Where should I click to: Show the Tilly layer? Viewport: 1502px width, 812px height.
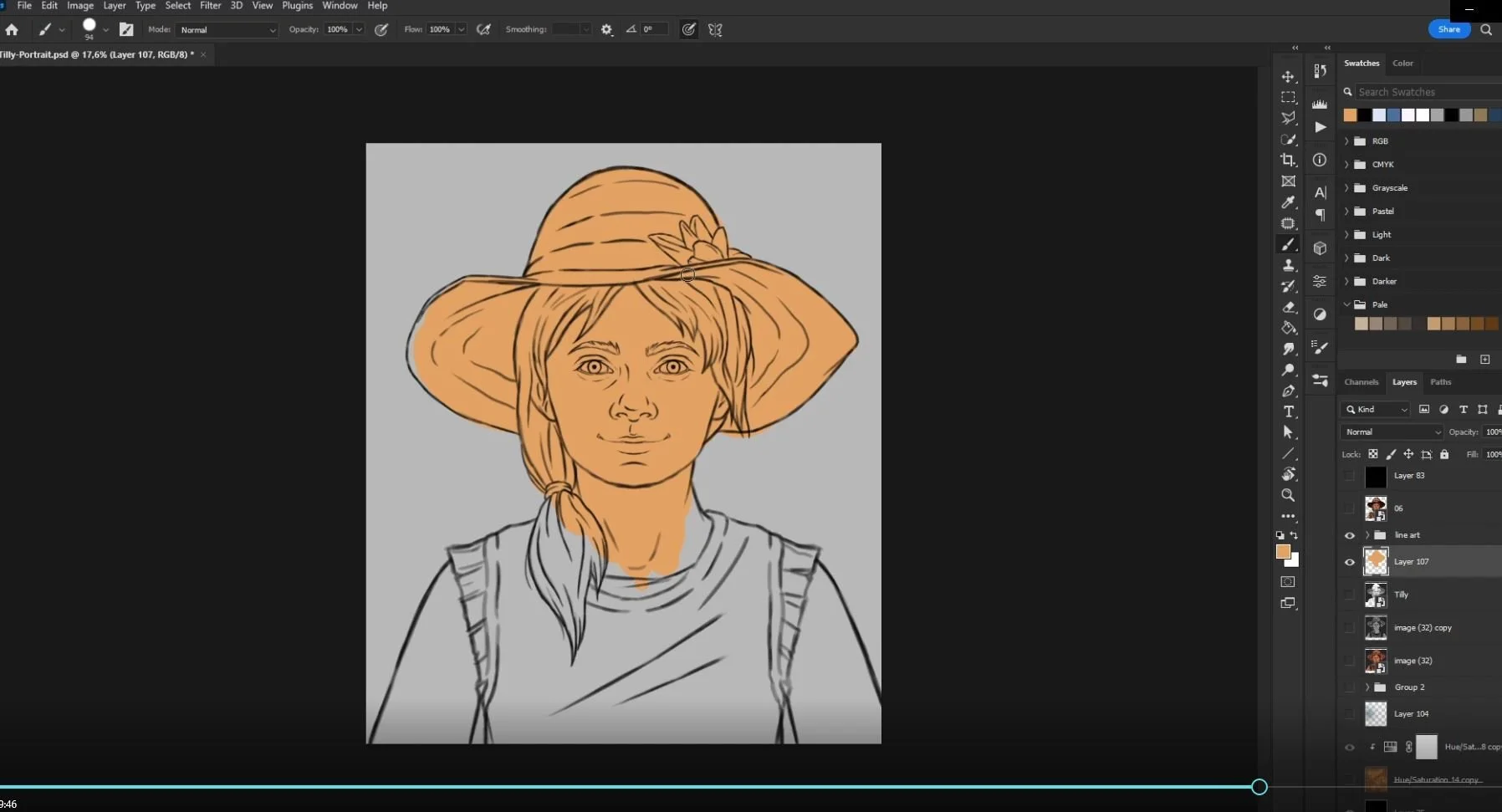tap(1349, 595)
